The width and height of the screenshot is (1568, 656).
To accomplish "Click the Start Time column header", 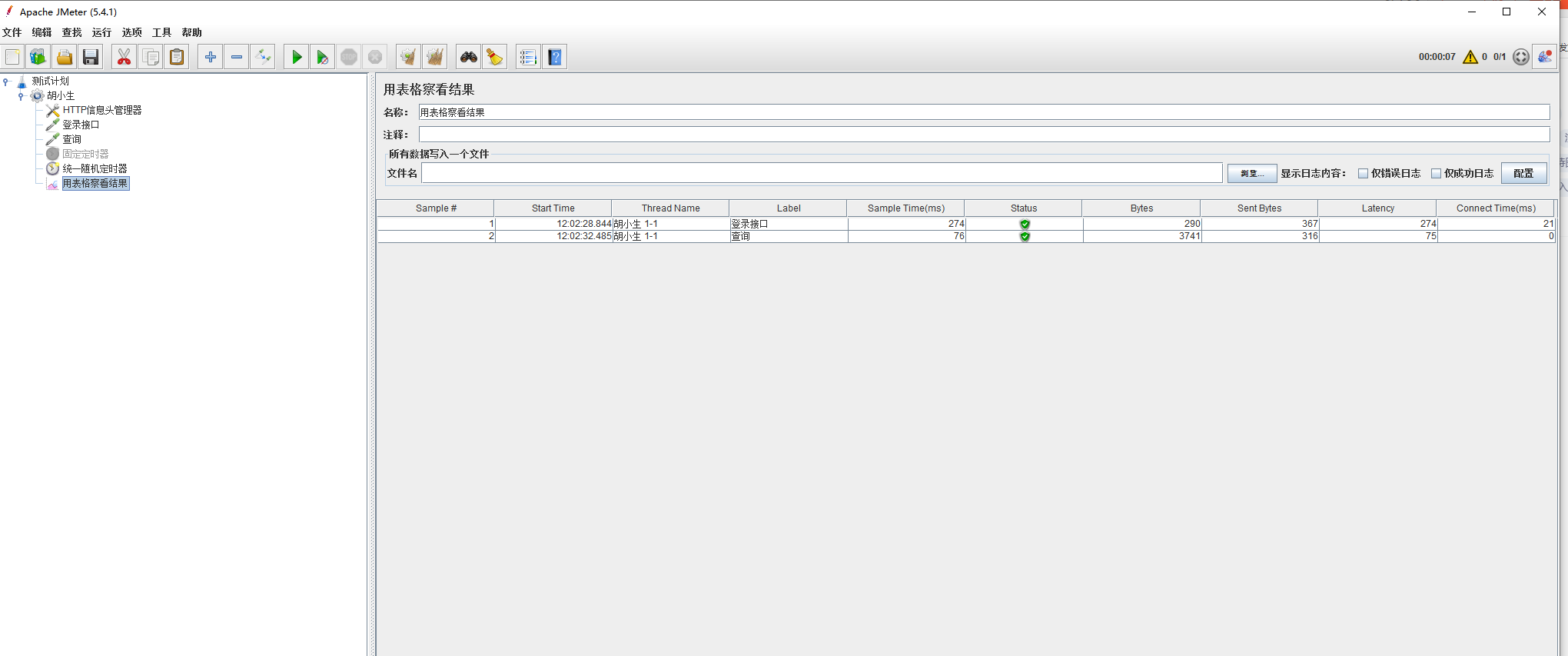I will pyautogui.click(x=553, y=208).
